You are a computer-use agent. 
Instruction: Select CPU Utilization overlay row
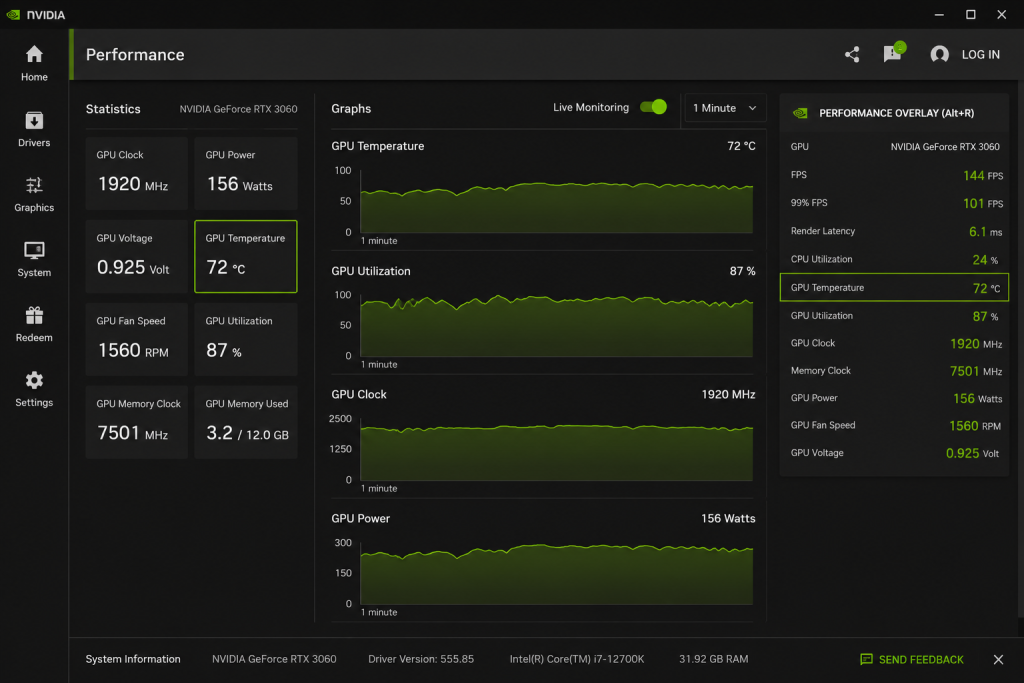point(894,259)
